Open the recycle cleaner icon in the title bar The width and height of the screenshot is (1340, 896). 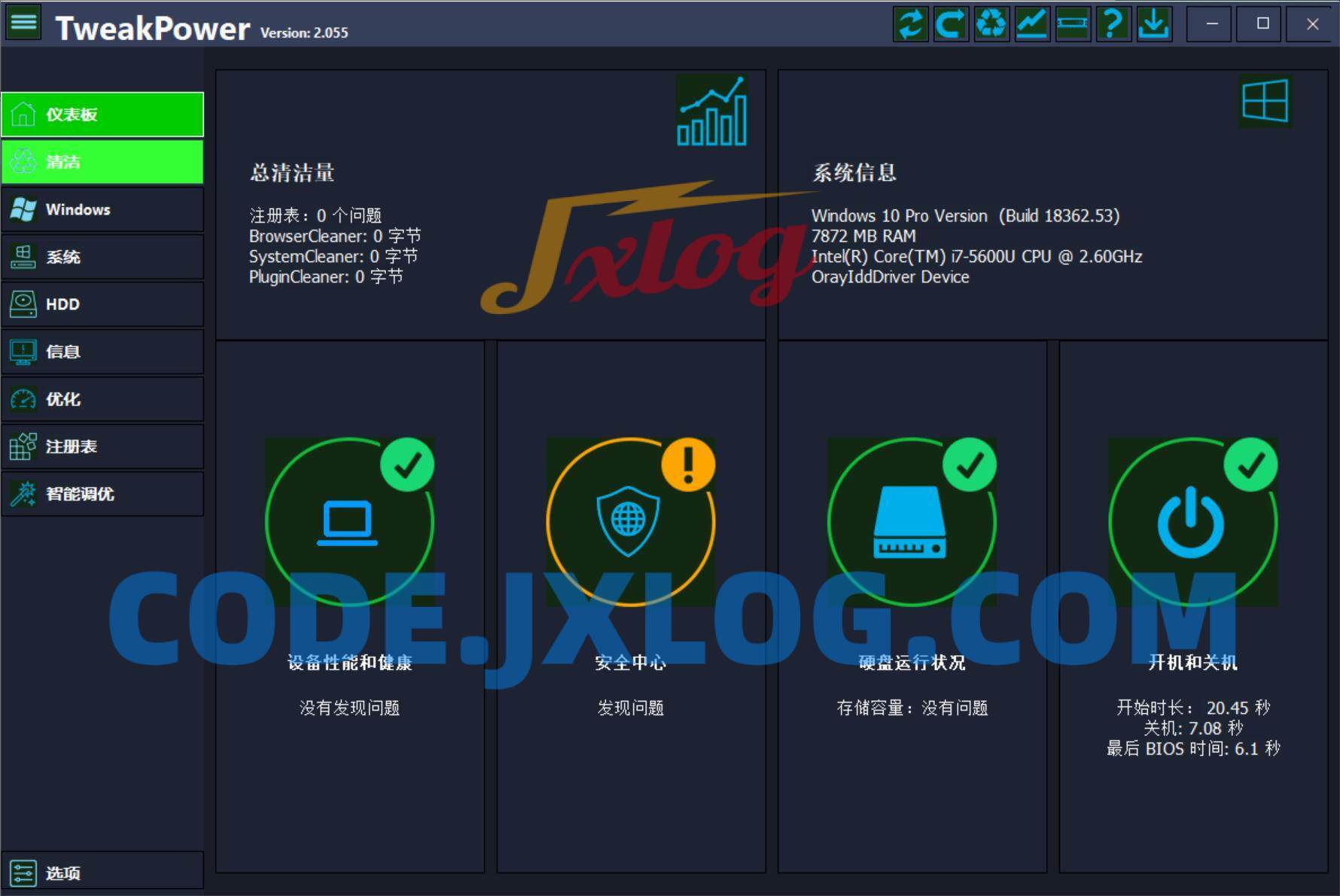(991, 23)
